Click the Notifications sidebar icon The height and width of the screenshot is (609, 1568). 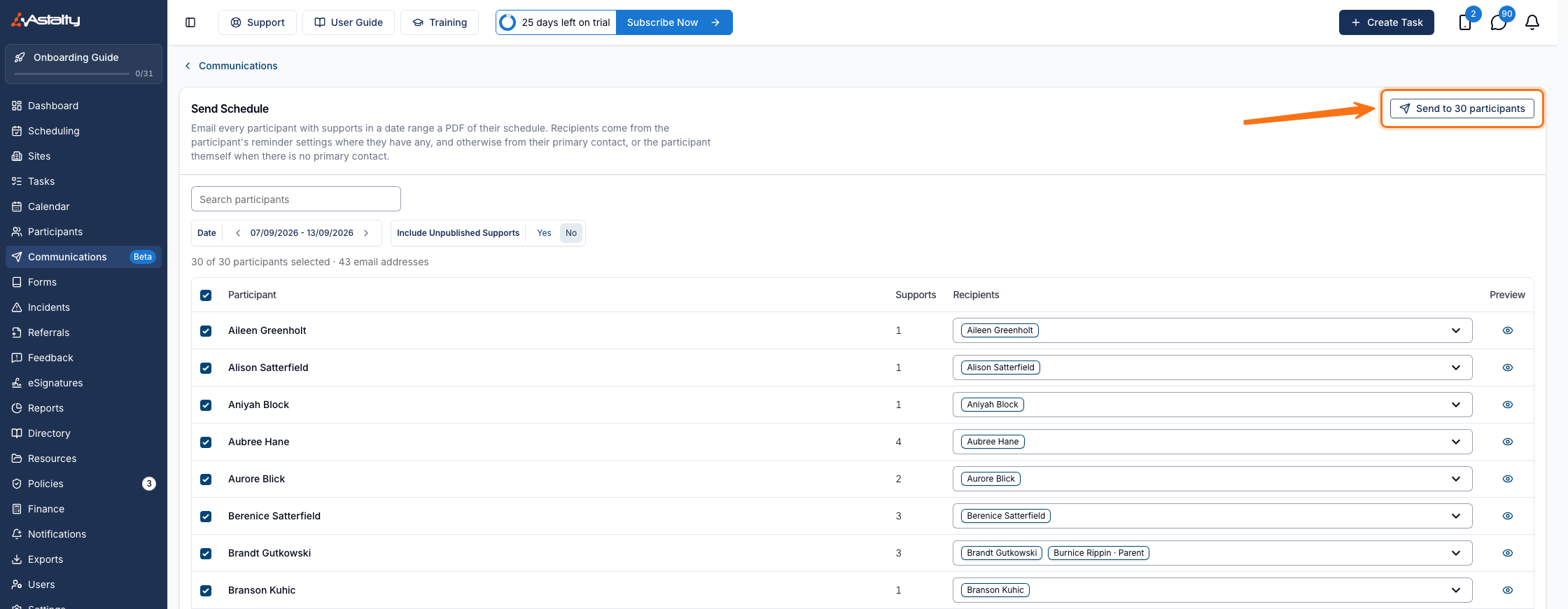[x=17, y=534]
